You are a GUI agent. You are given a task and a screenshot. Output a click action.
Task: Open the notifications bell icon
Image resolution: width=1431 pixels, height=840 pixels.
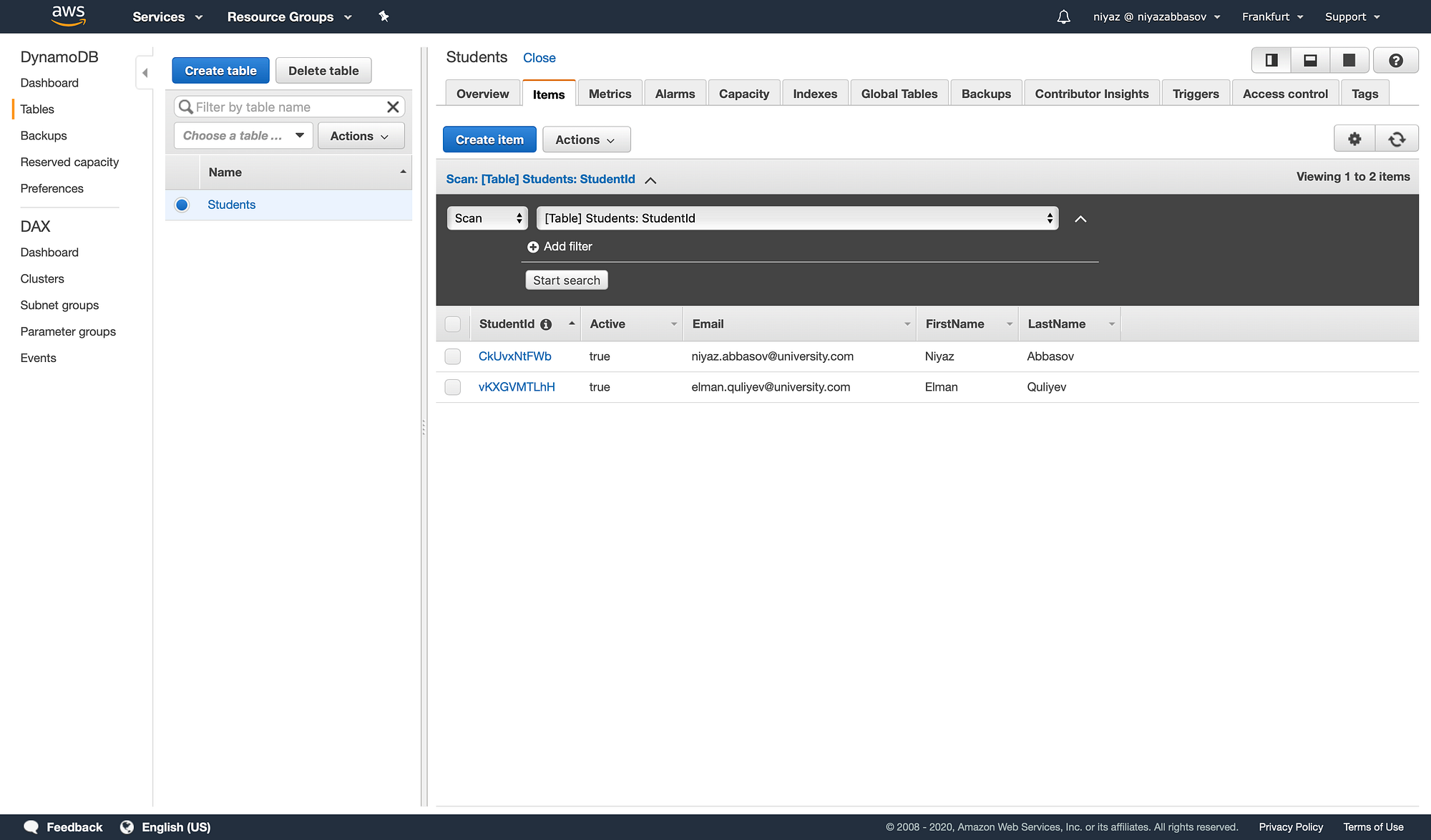(x=1063, y=16)
